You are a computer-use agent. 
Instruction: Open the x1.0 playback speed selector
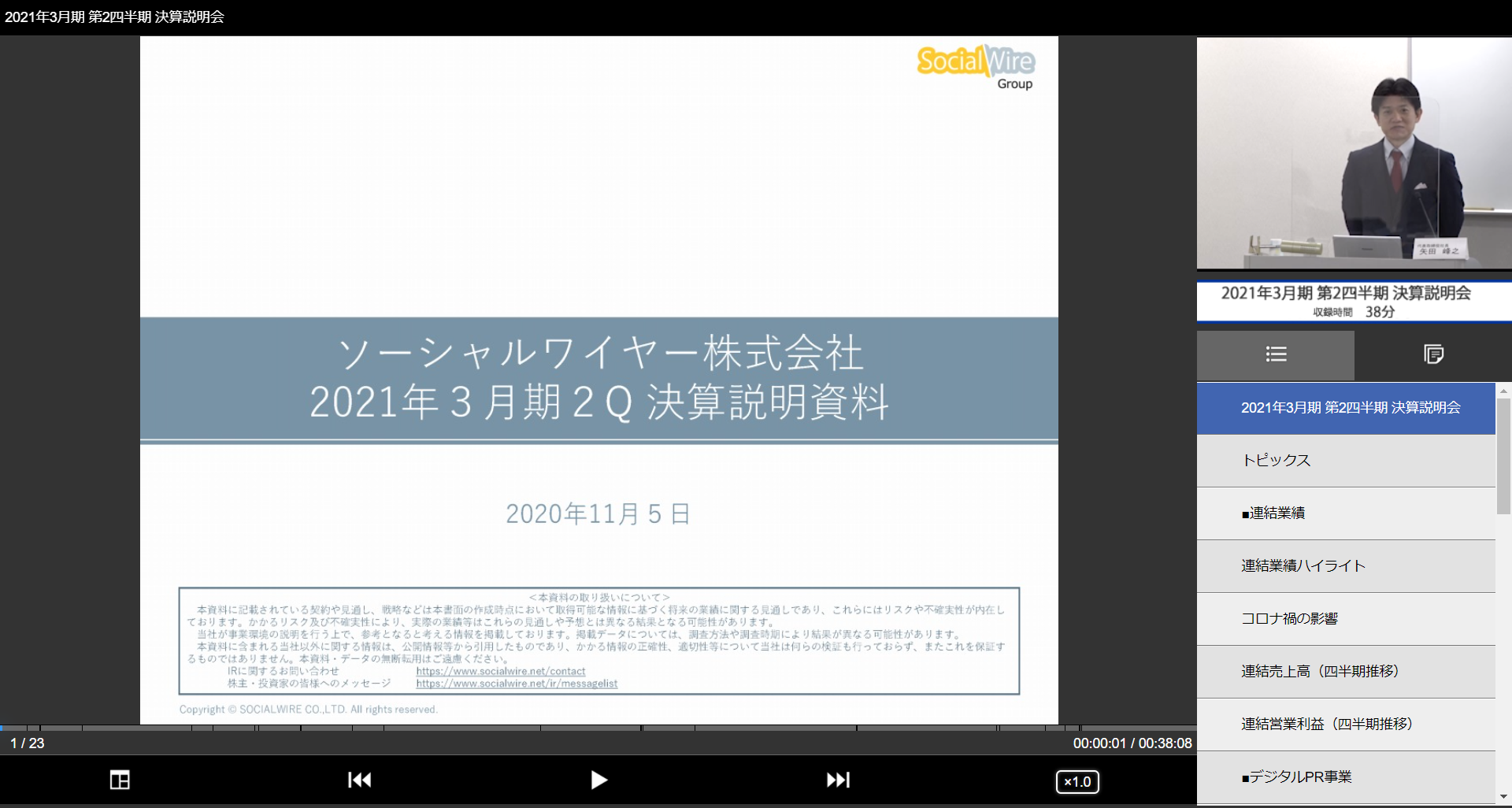click(x=1077, y=781)
